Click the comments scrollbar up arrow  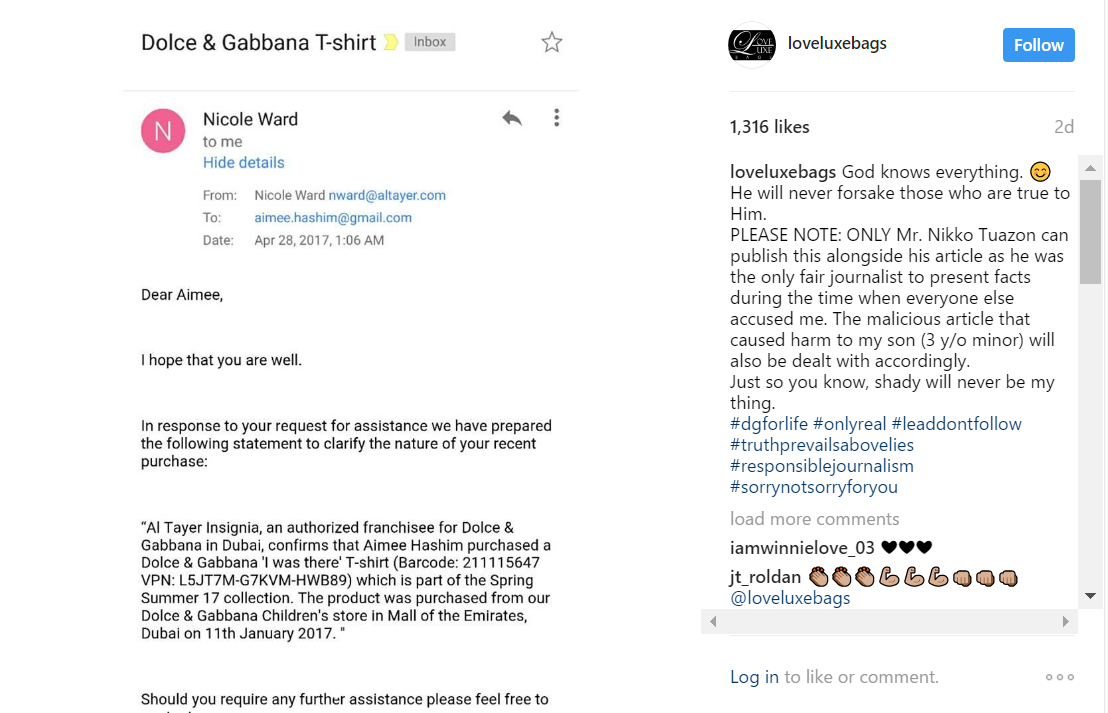(1090, 168)
